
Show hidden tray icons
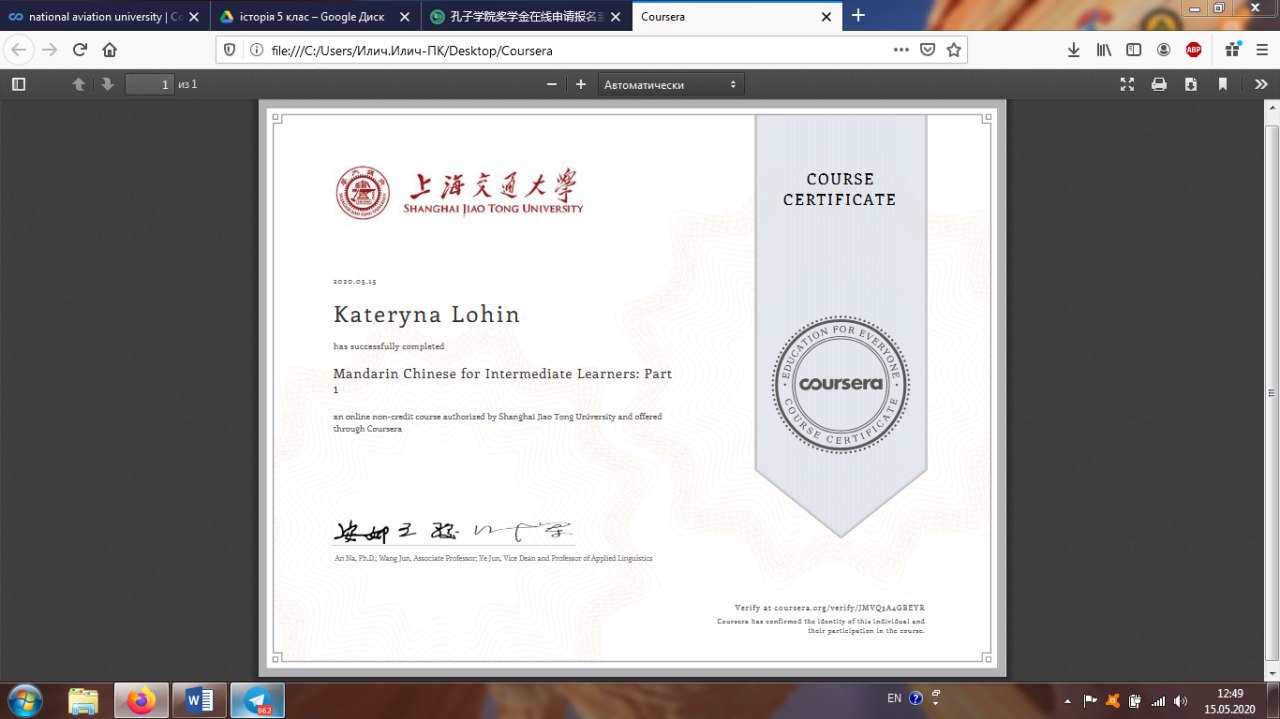click(x=1067, y=700)
